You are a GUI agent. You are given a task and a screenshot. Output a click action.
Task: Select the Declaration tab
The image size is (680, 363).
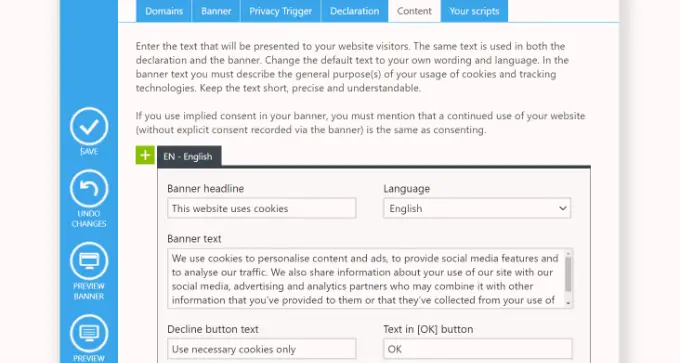coord(354,11)
